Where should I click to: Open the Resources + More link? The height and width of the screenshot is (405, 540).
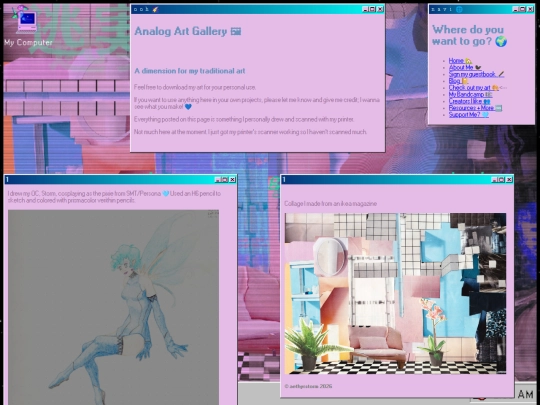475,108
